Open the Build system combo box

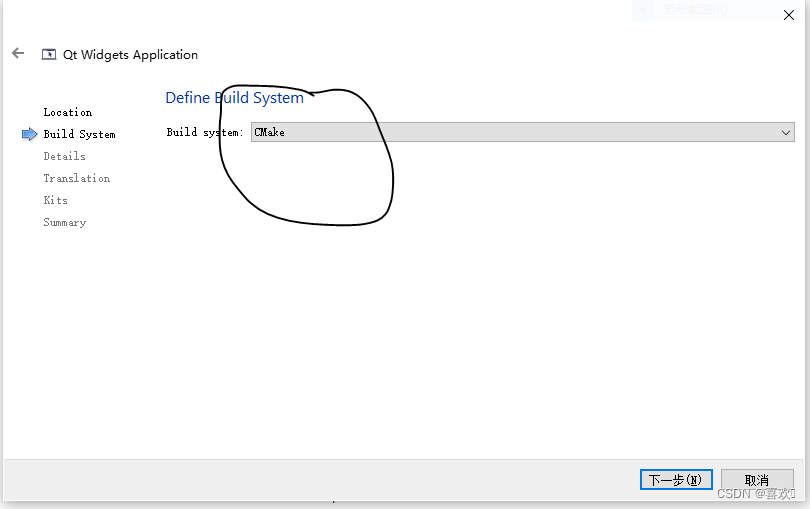[x=522, y=132]
